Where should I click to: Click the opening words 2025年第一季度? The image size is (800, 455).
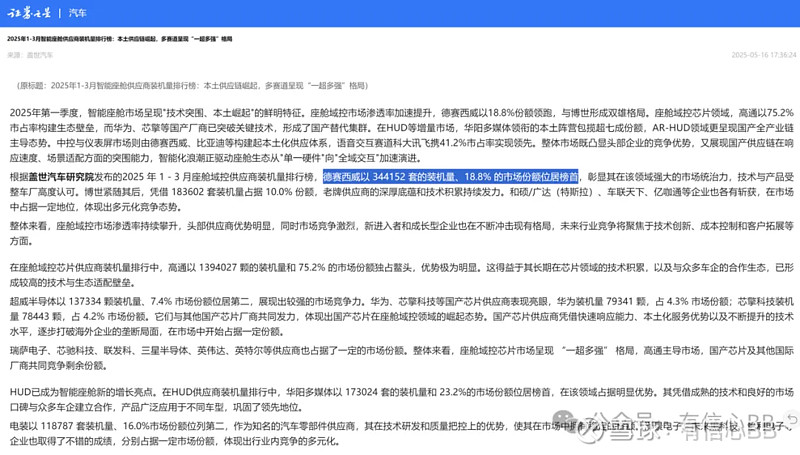coord(43,113)
